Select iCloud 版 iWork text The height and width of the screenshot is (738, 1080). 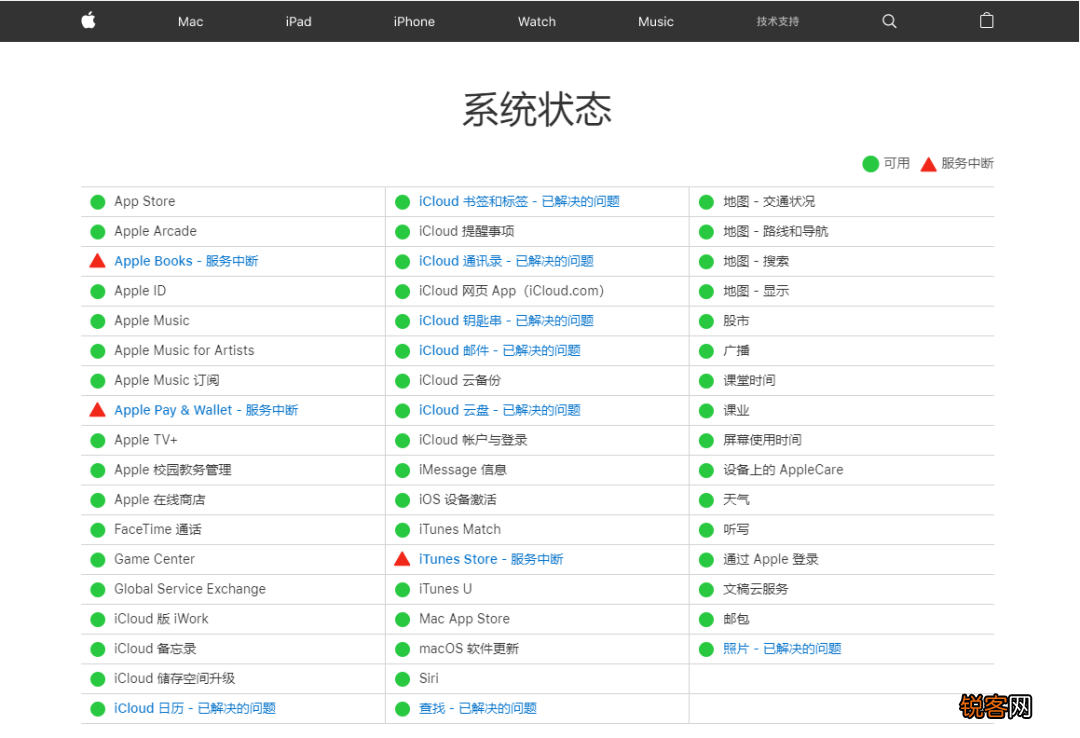(x=161, y=618)
